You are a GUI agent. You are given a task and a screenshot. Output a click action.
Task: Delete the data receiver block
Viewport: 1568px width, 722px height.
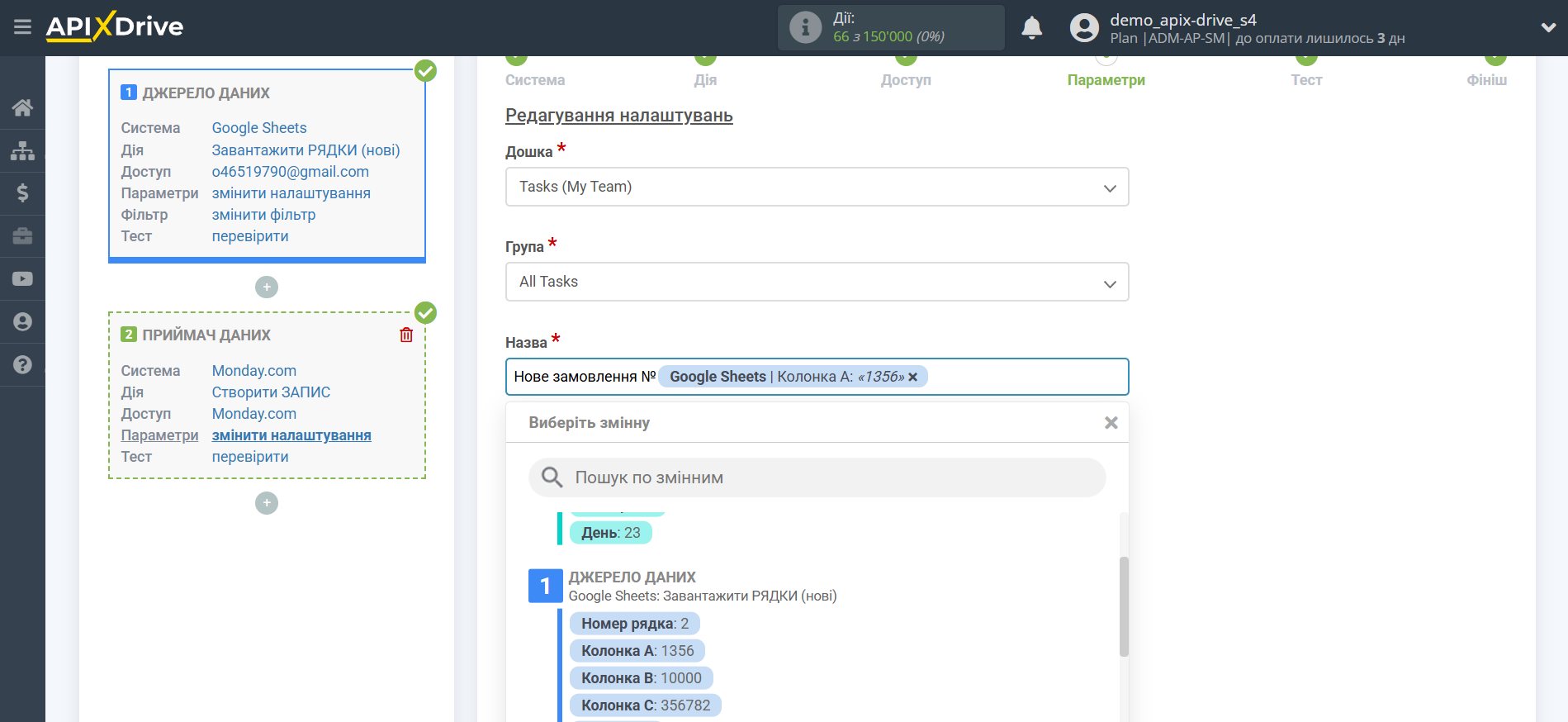click(x=406, y=335)
